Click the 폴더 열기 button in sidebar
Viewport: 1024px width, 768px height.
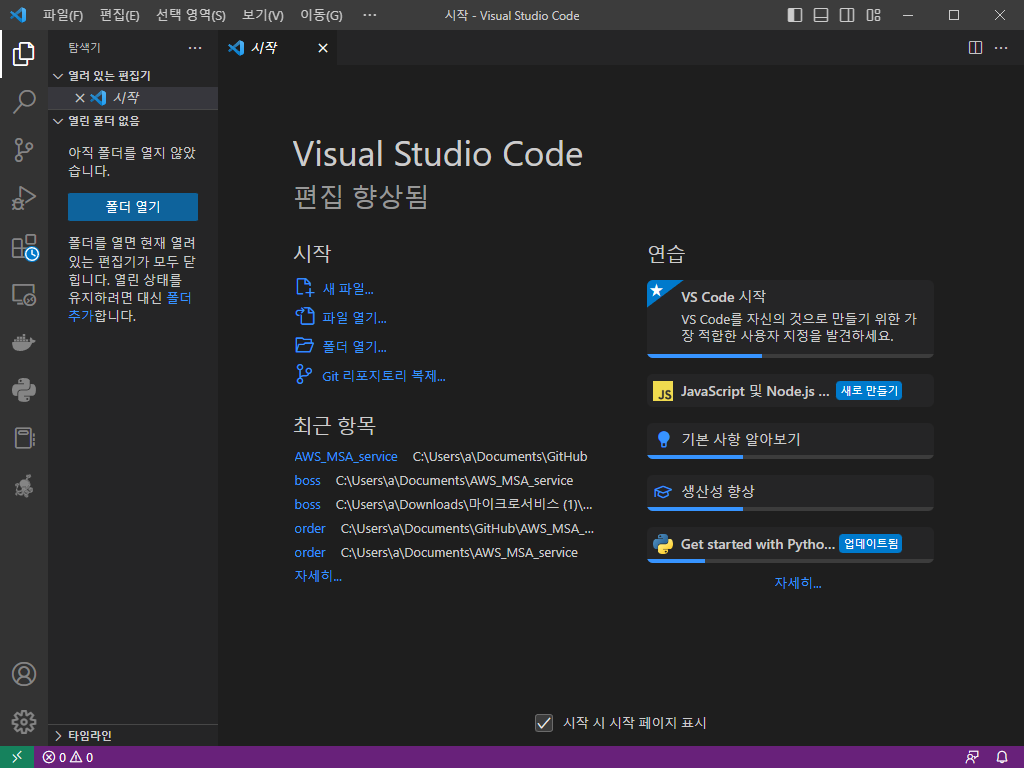133,207
